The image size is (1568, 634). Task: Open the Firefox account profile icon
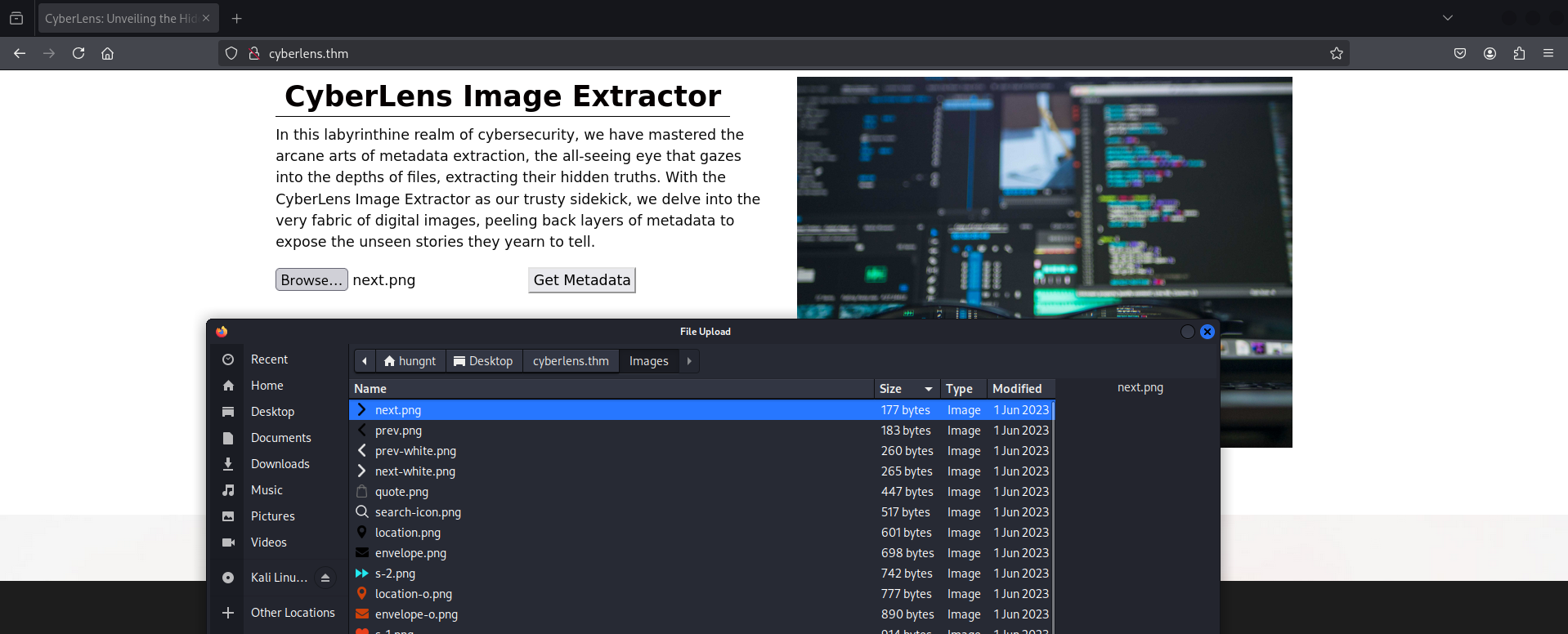[x=1490, y=53]
